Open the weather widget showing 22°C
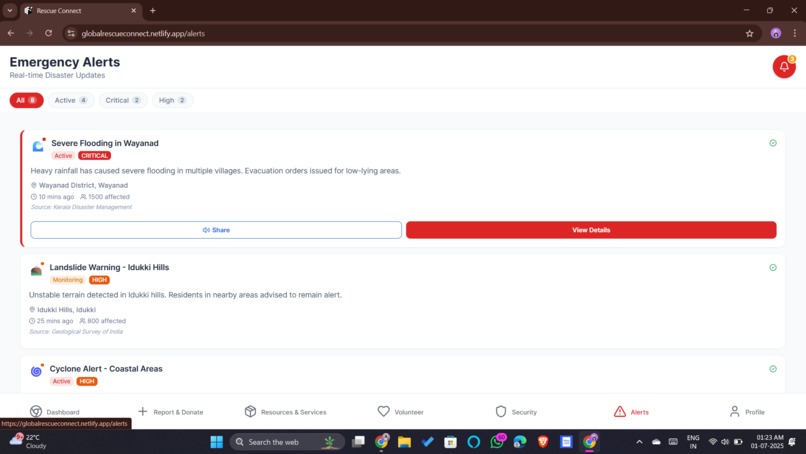806x454 pixels. (x=28, y=442)
